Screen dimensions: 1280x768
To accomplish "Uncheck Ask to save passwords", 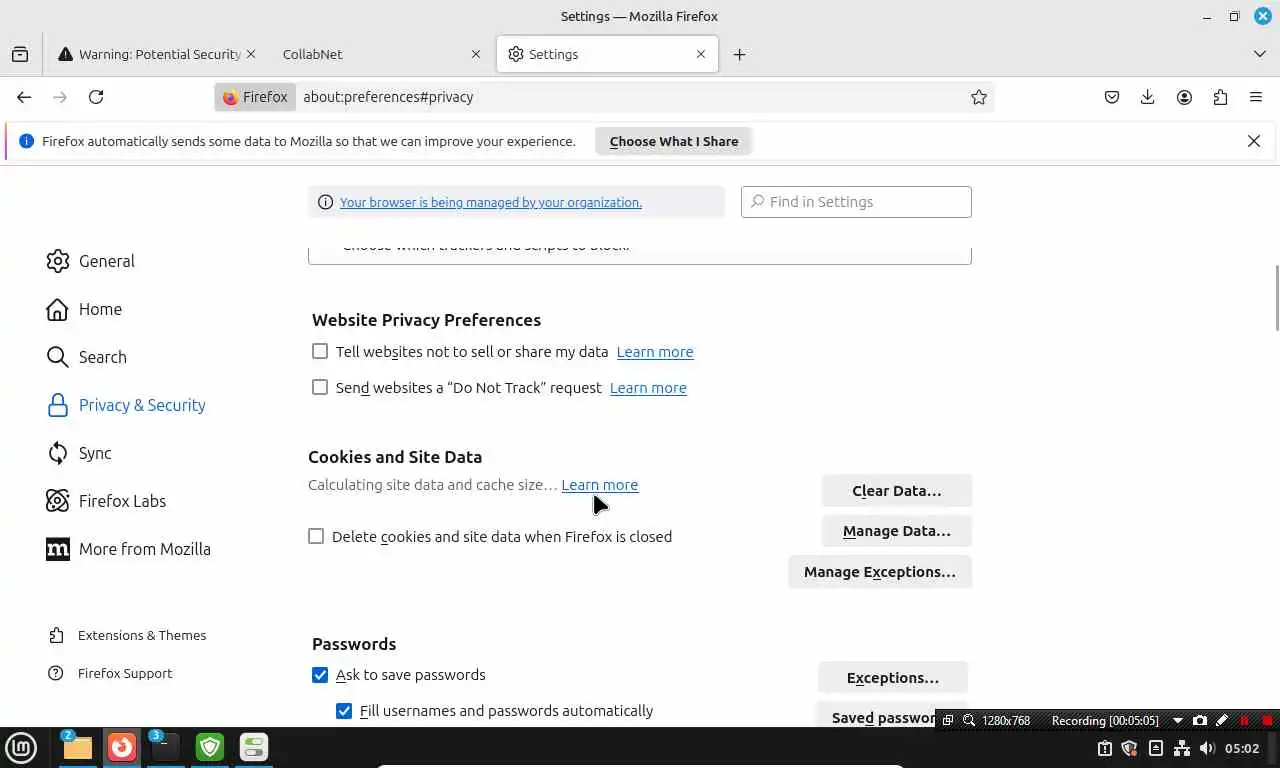I will point(320,675).
